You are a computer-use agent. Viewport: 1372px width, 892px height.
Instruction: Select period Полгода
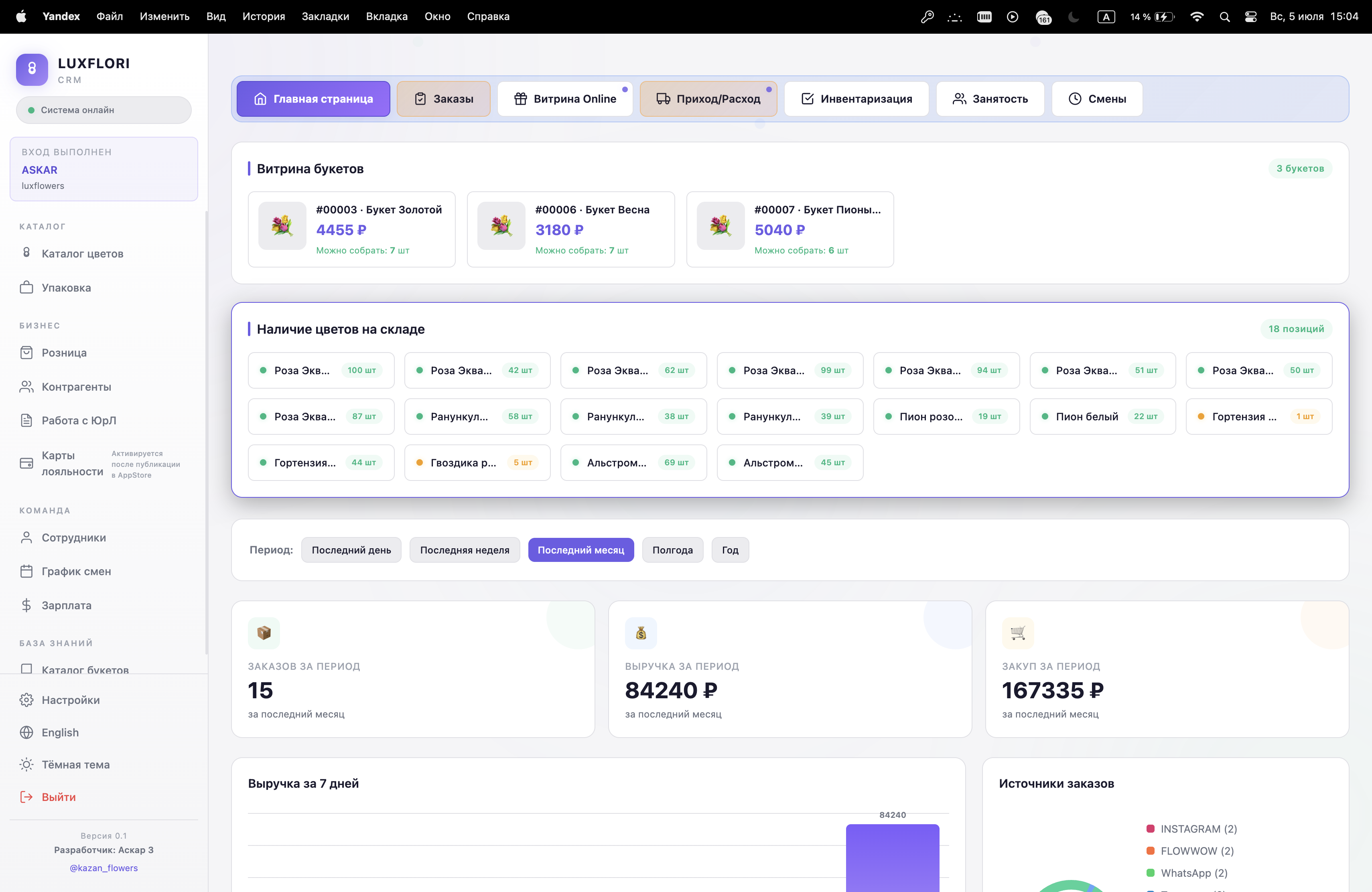tap(673, 550)
